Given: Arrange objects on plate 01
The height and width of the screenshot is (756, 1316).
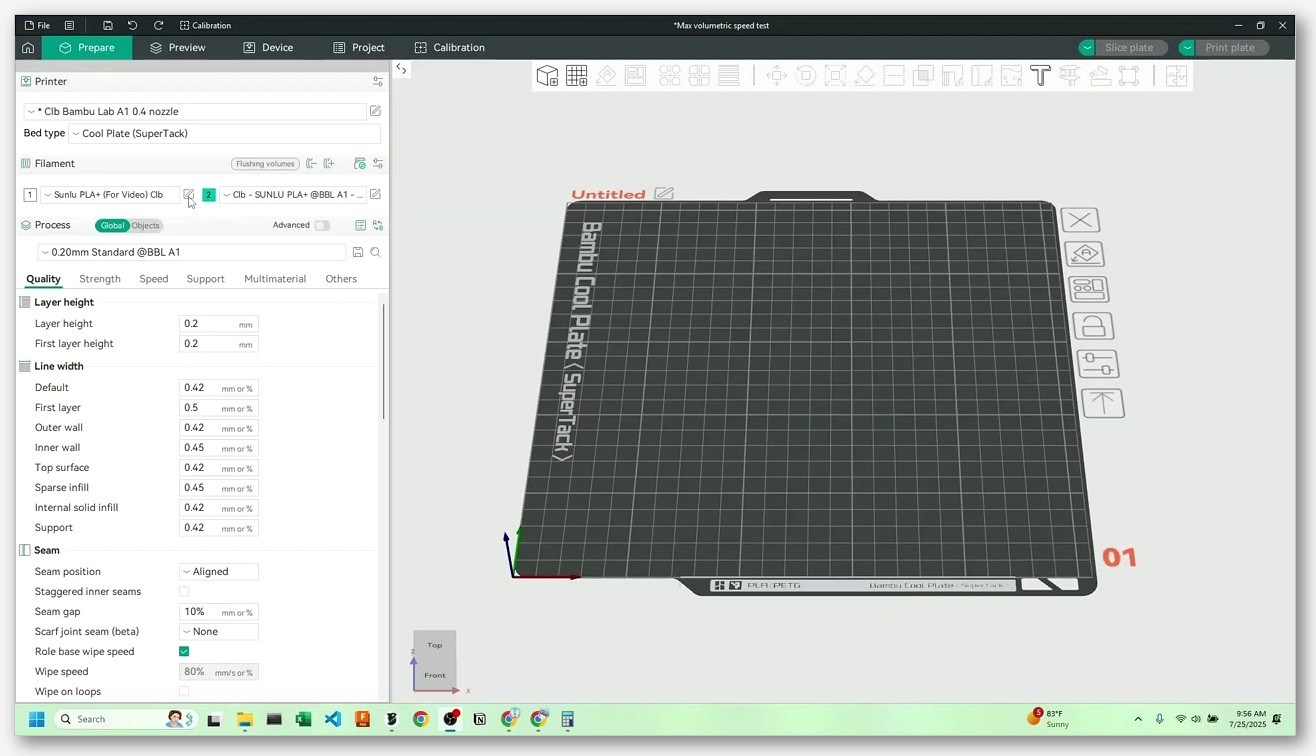Looking at the screenshot, I should (x=1089, y=289).
